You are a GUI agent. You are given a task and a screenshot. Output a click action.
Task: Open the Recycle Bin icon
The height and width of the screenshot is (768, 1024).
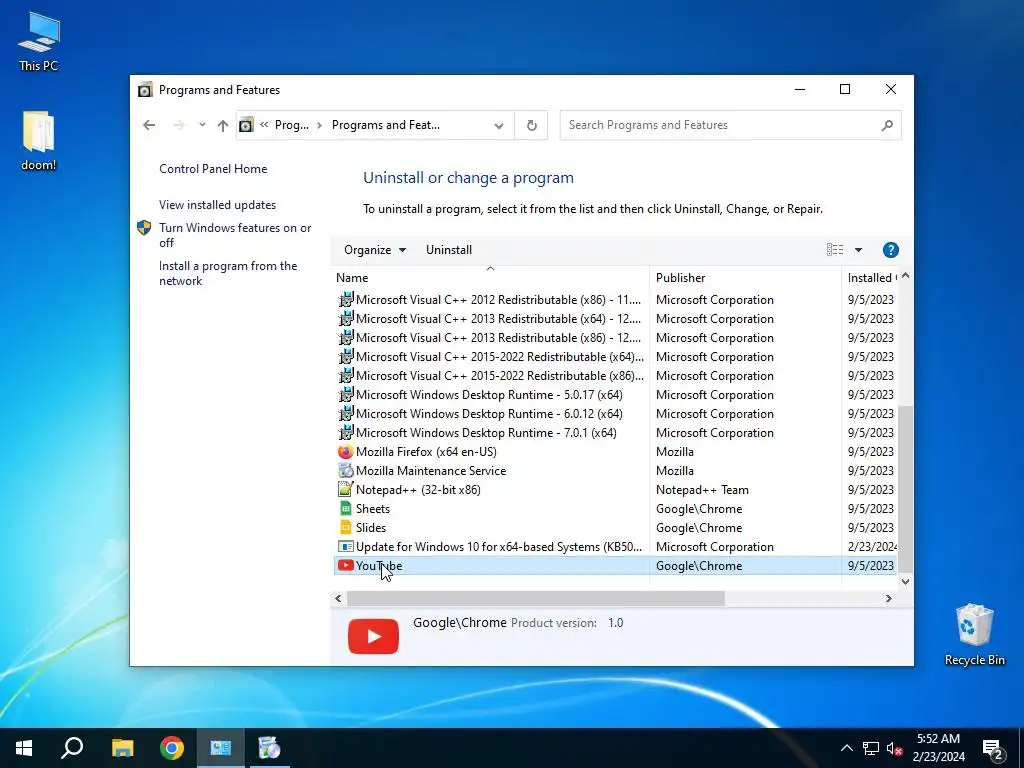coord(974,634)
